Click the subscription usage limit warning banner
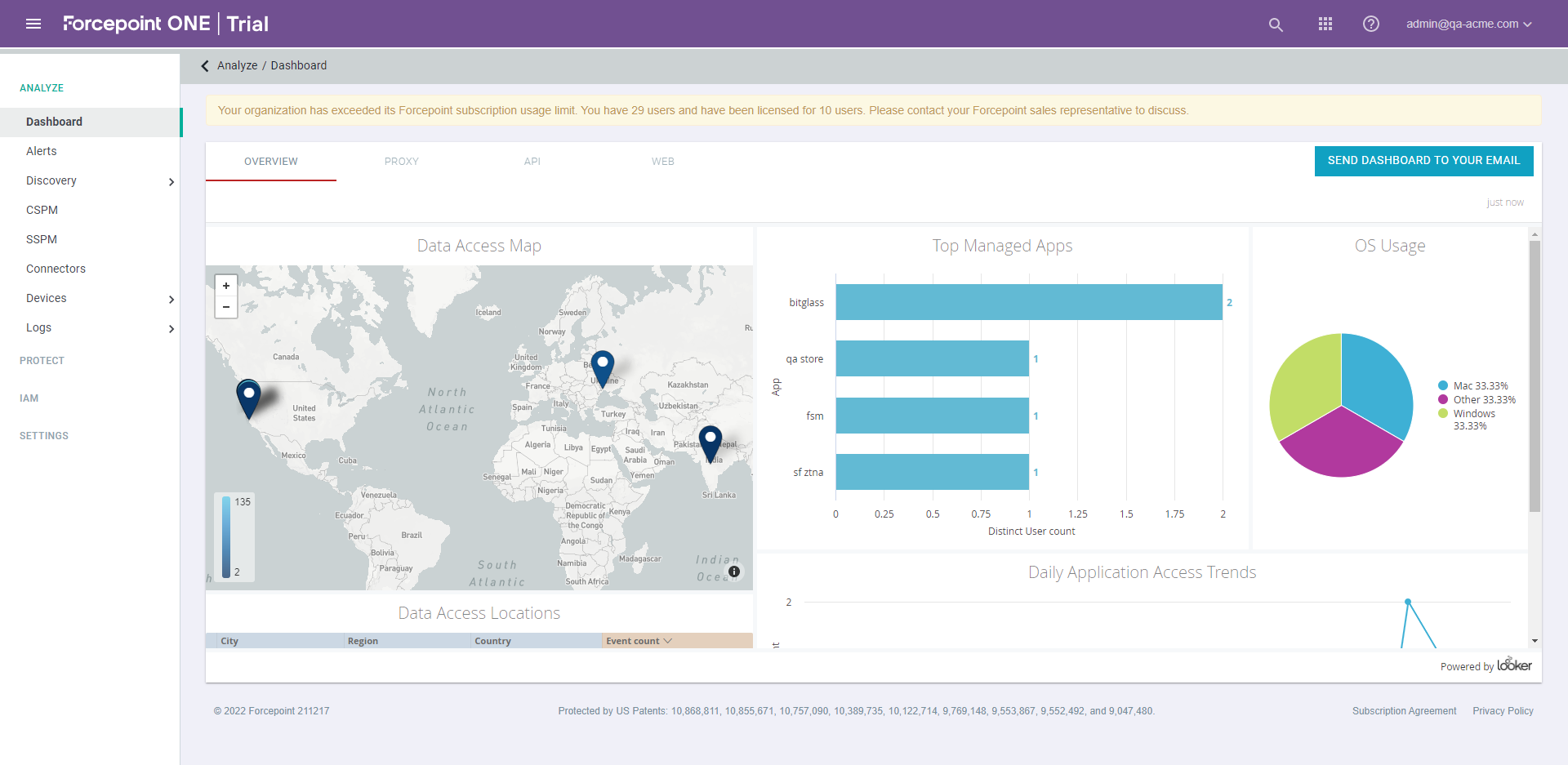The height and width of the screenshot is (765, 1568). 873,110
